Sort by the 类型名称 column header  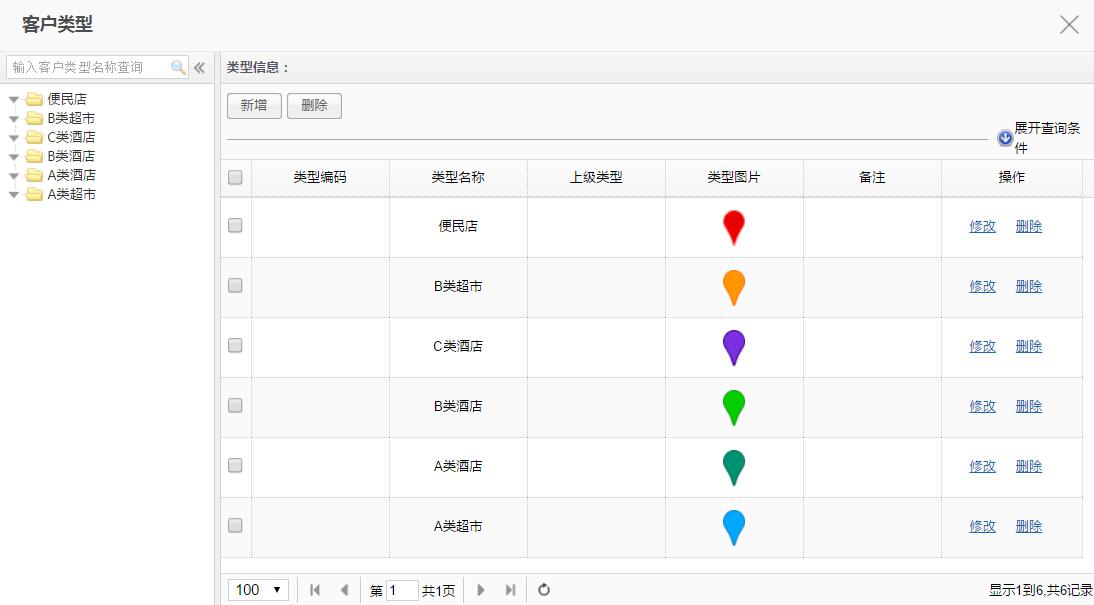tap(458, 178)
